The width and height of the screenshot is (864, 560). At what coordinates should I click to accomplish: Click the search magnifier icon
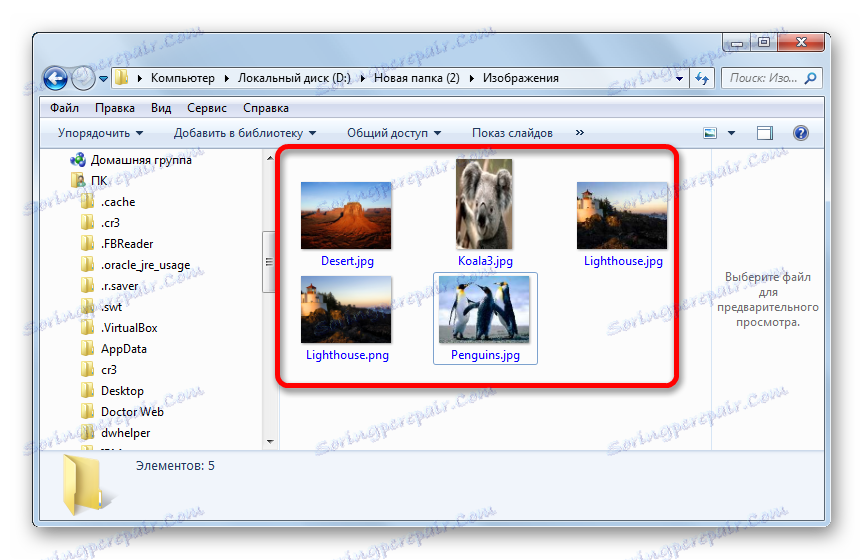[x=810, y=78]
